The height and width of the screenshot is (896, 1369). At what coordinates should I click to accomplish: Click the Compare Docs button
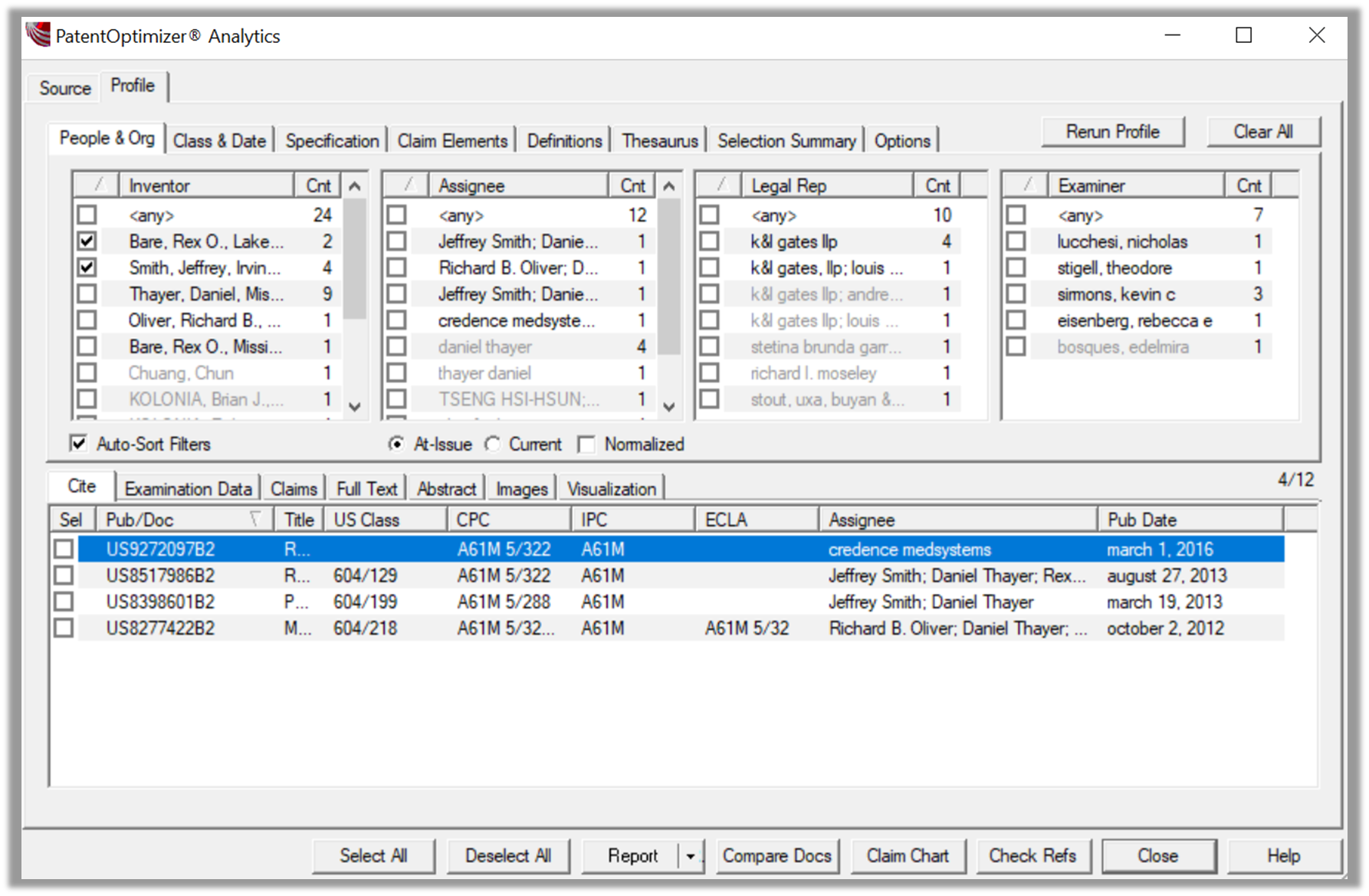click(777, 856)
